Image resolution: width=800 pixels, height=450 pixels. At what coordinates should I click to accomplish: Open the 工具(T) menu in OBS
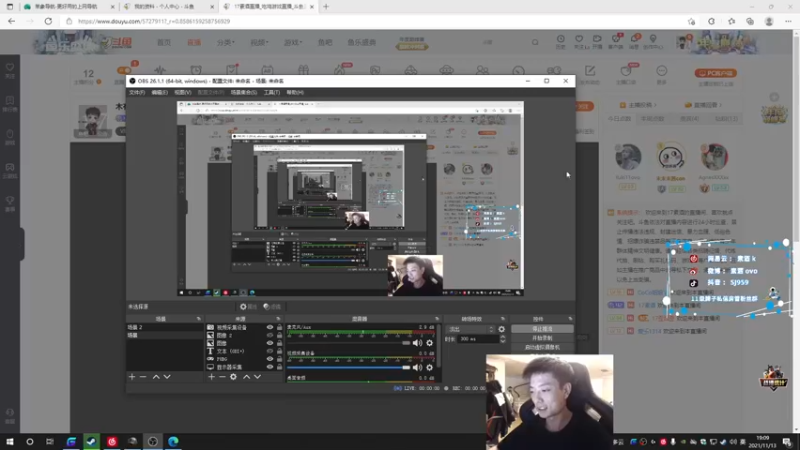(x=271, y=92)
